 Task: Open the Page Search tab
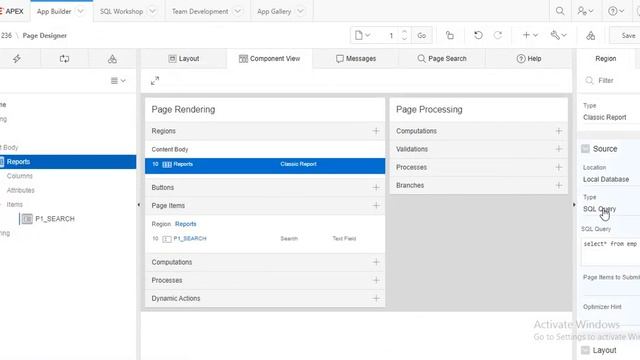442,59
